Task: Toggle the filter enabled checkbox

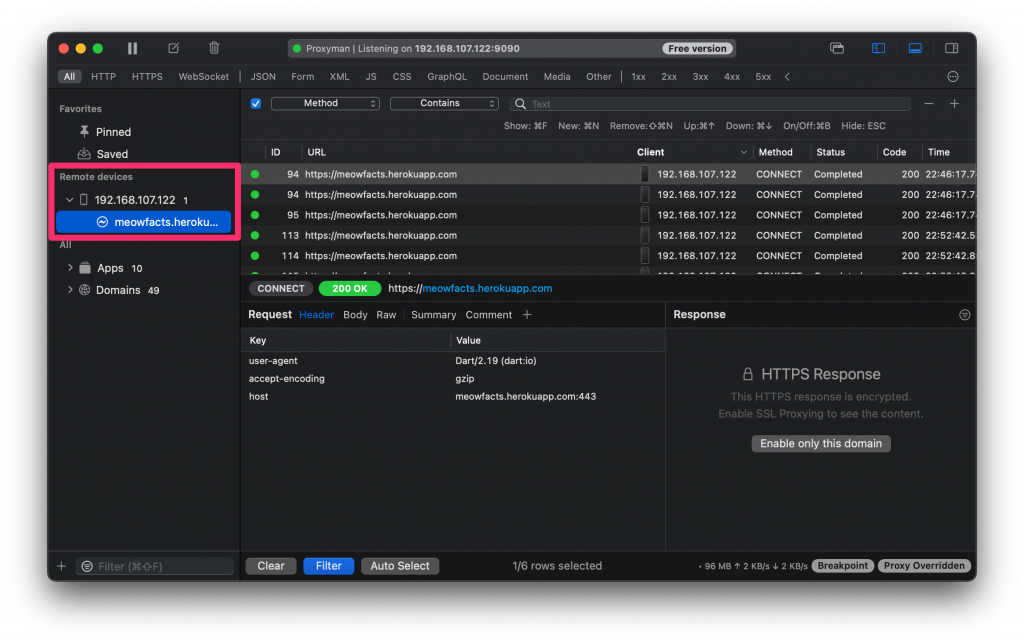Action: click(x=255, y=103)
